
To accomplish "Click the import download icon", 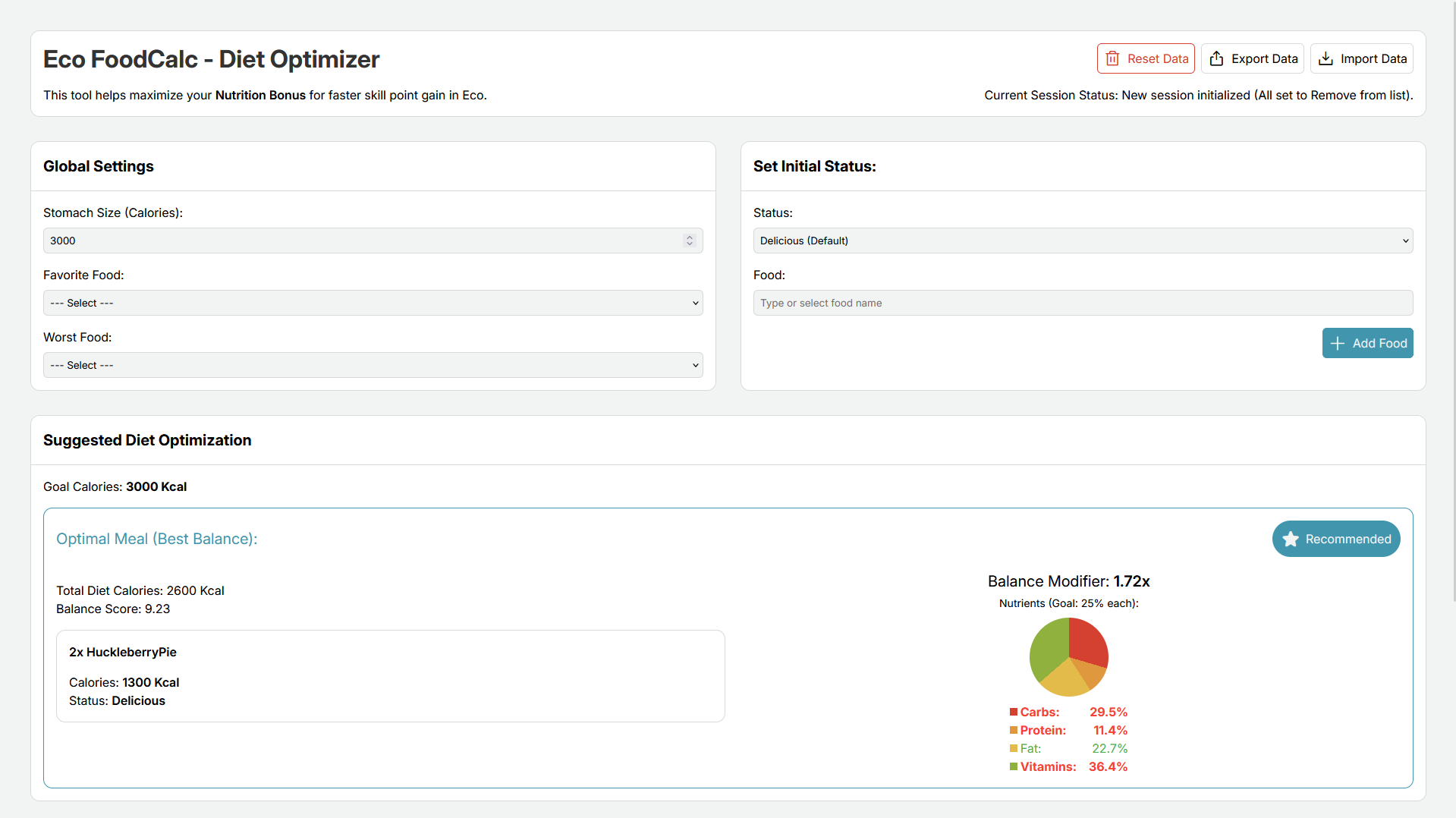I will pos(1325,58).
